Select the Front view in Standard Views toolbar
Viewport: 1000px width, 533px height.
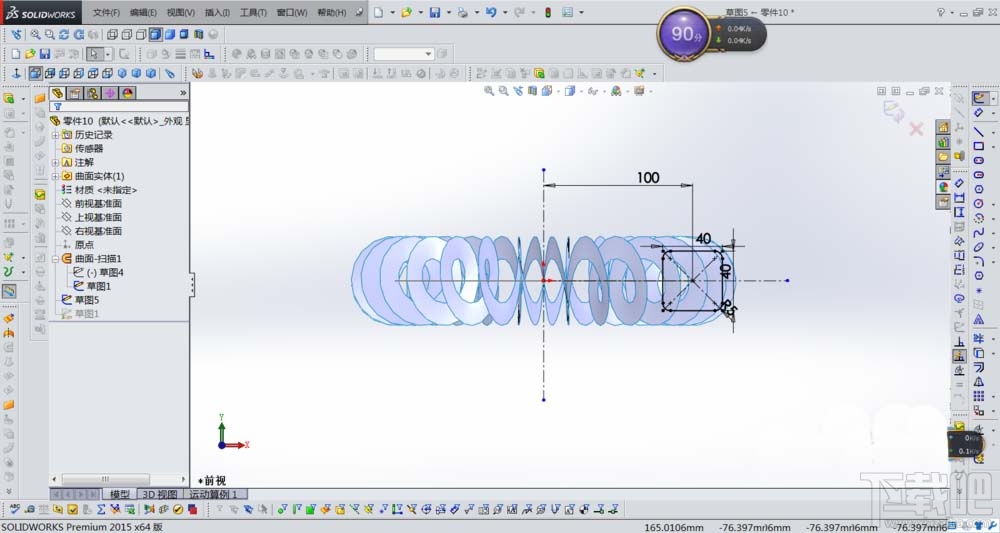coord(35,73)
